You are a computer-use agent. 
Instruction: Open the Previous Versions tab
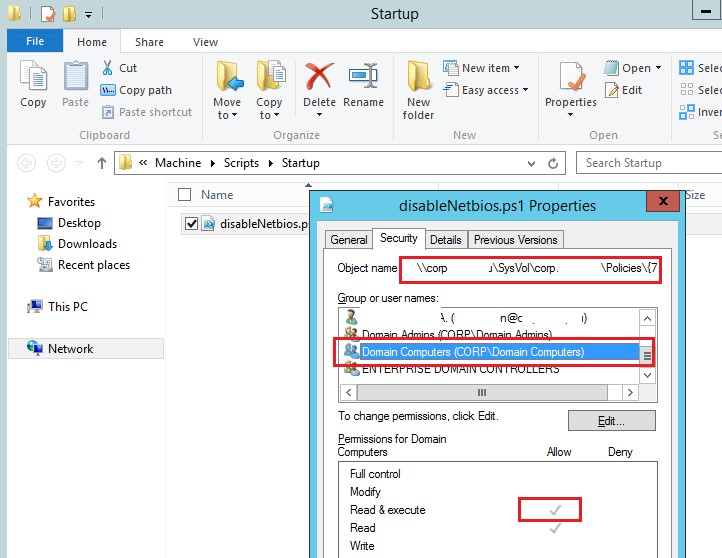[x=515, y=239]
